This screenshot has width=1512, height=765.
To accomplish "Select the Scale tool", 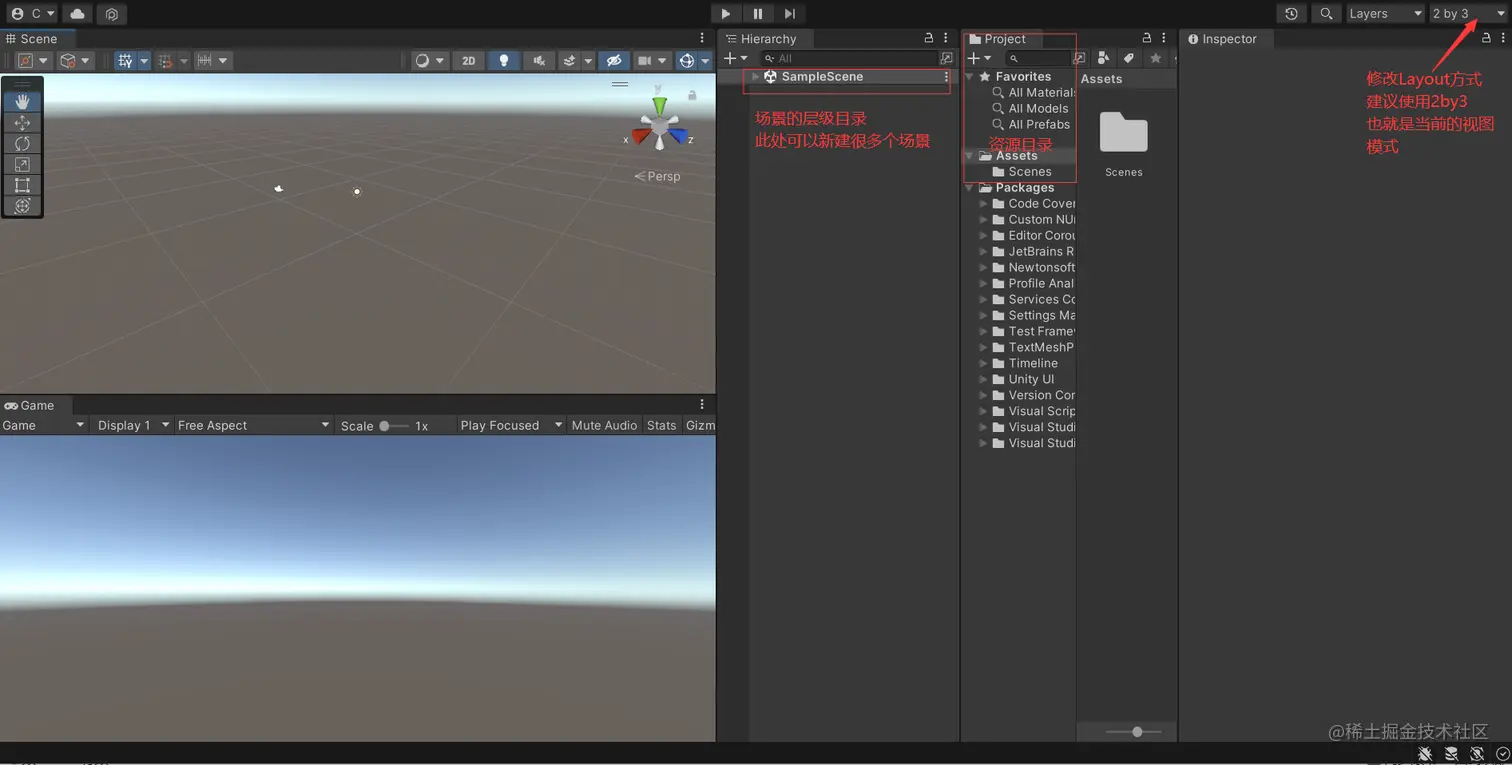I will pos(22,165).
